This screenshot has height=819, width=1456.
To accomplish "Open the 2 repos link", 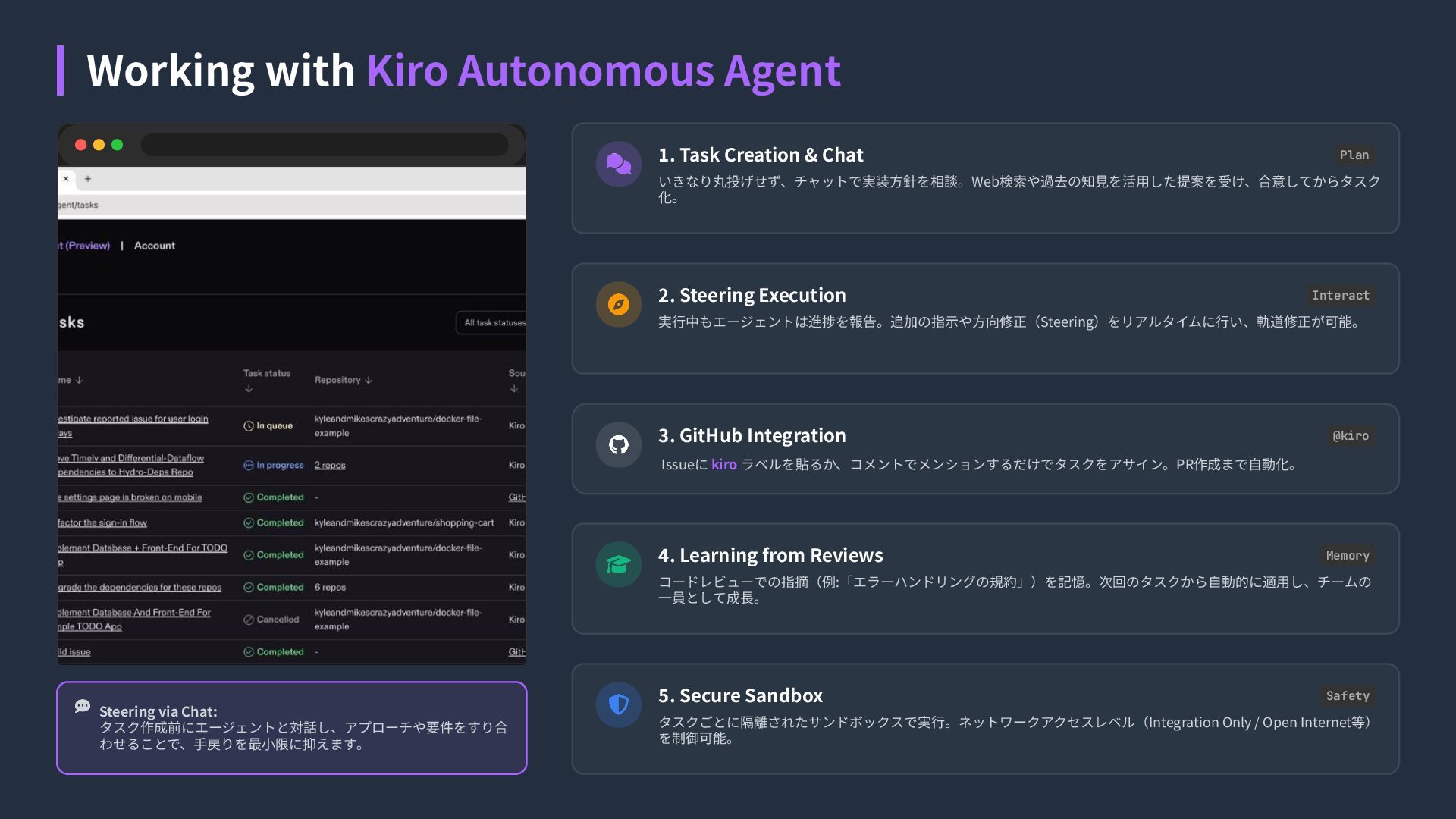I will tap(330, 465).
